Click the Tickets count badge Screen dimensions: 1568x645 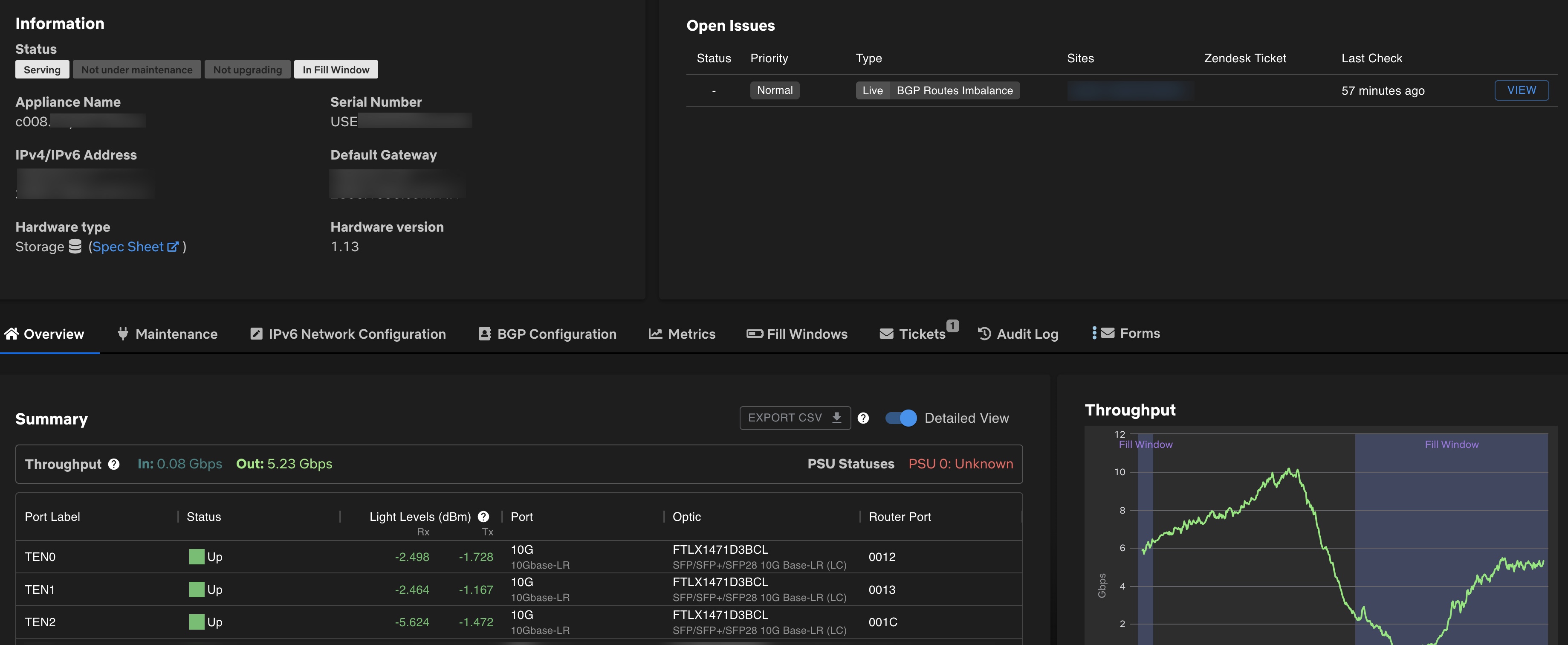[x=952, y=326]
